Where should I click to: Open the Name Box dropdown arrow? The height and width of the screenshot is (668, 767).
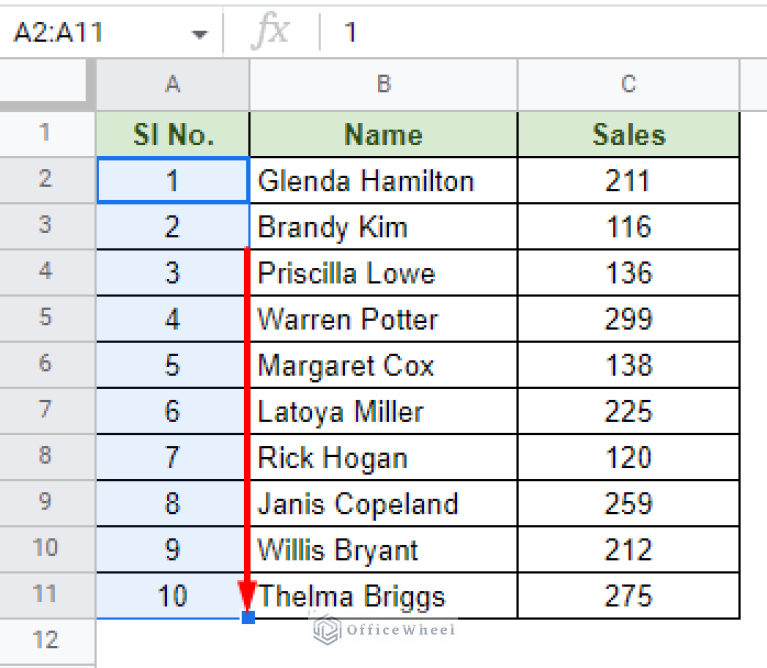(200, 34)
